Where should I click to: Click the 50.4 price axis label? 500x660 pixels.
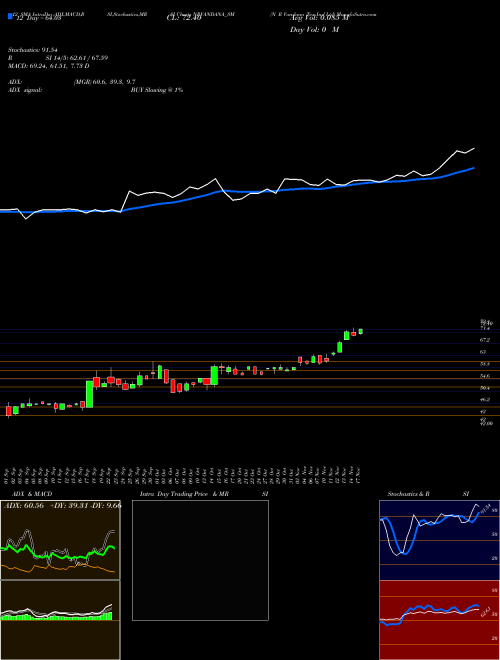pos(484,388)
